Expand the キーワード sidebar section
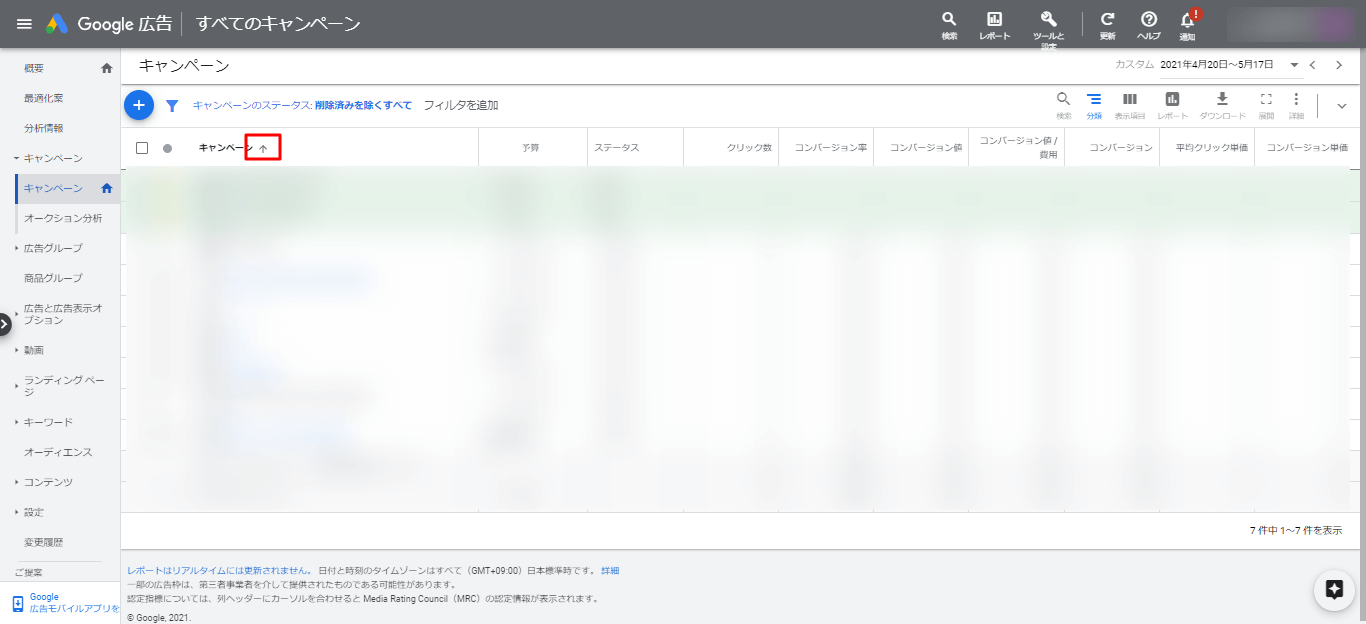Image resolution: width=1366 pixels, height=624 pixels. pos(16,422)
